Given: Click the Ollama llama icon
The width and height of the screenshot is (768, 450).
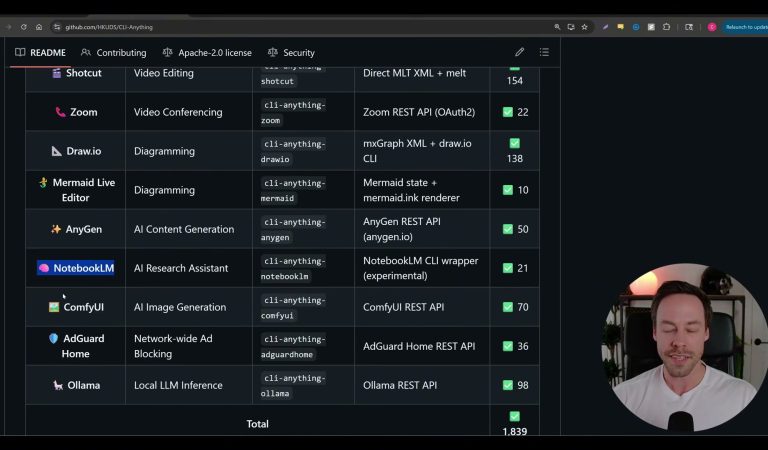Looking at the screenshot, I should click(x=58, y=385).
